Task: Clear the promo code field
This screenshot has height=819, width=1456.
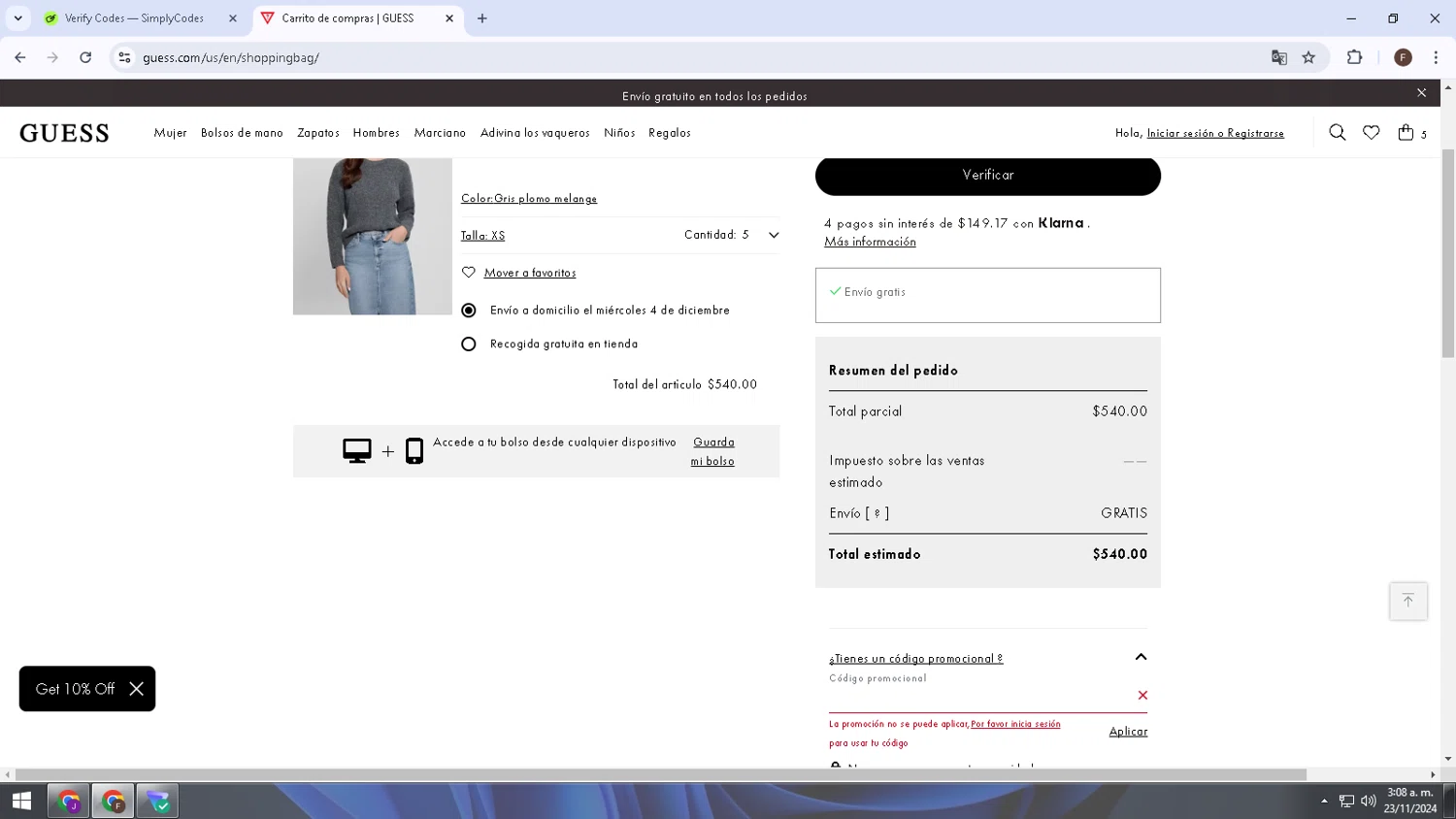Action: [1142, 695]
